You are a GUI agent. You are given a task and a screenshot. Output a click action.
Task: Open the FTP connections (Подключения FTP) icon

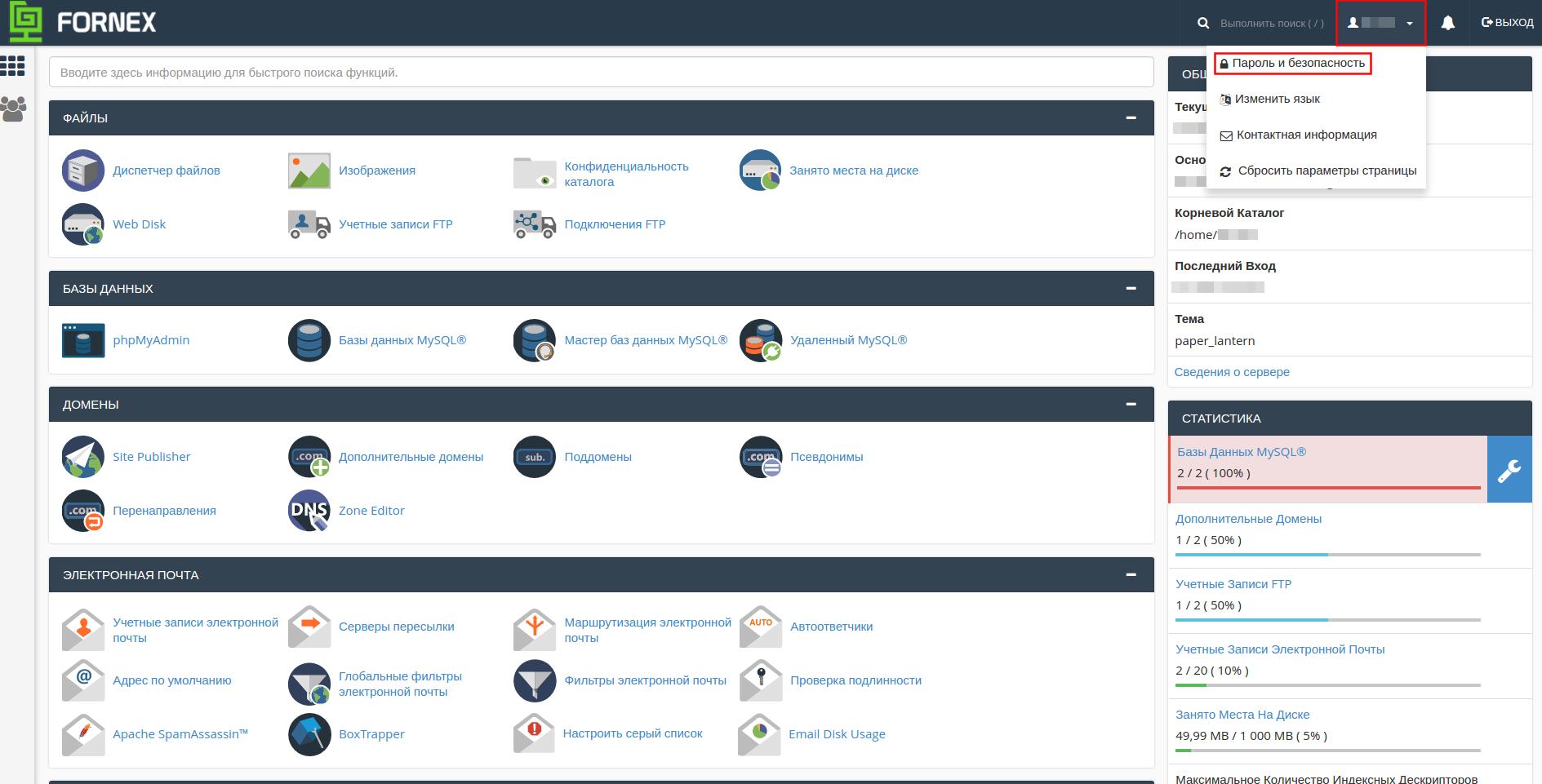pyautogui.click(x=535, y=224)
